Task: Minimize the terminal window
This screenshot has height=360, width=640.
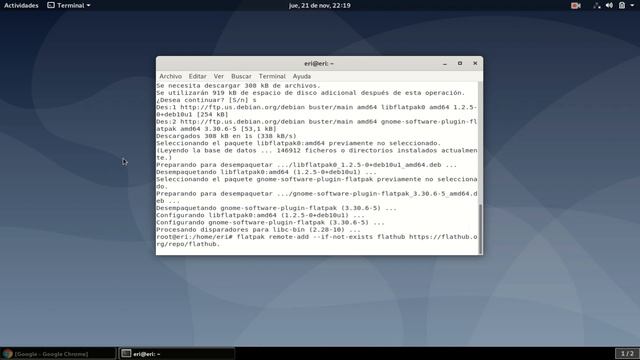Action: 445,64
